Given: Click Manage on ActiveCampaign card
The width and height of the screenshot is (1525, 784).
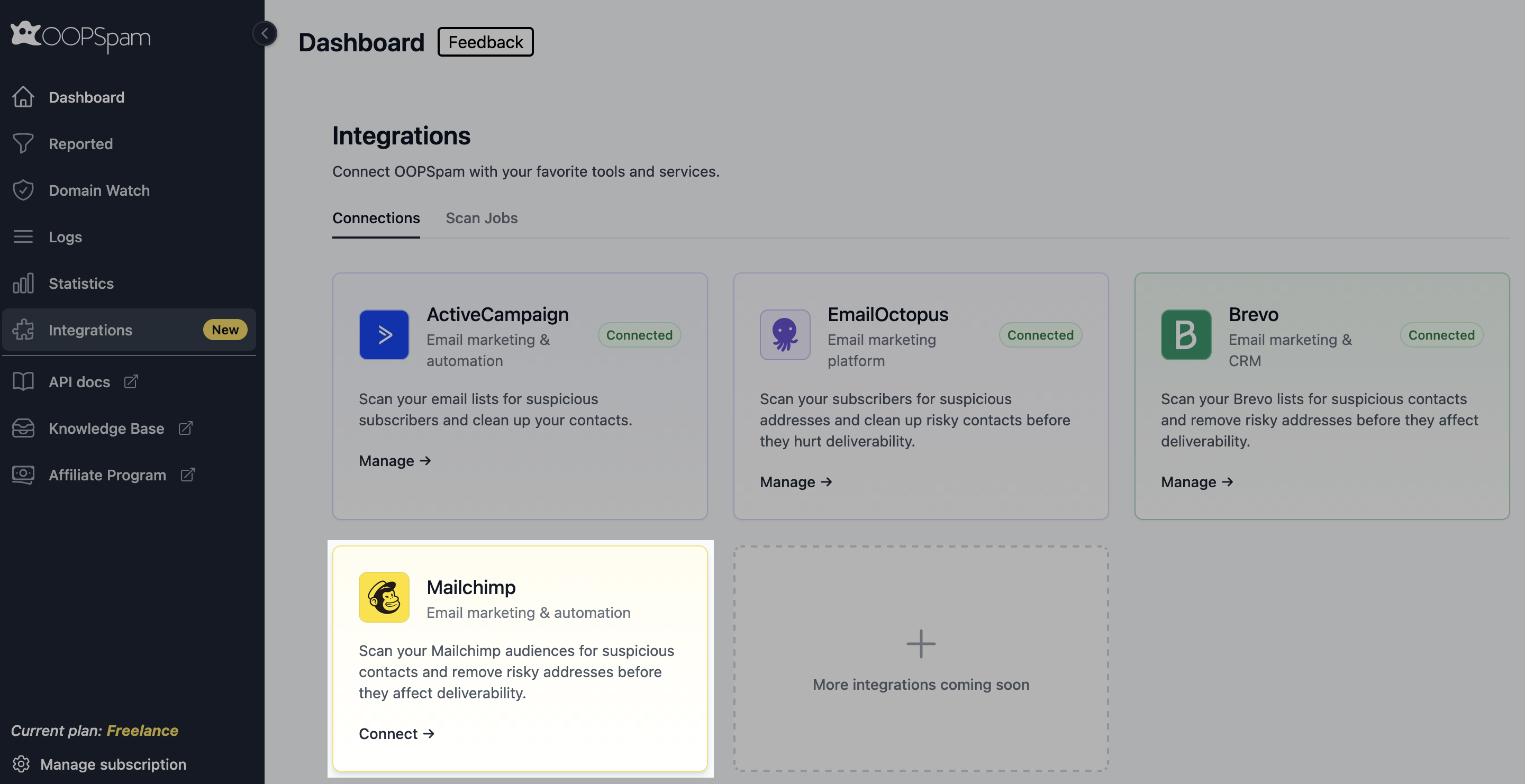Looking at the screenshot, I should (395, 460).
